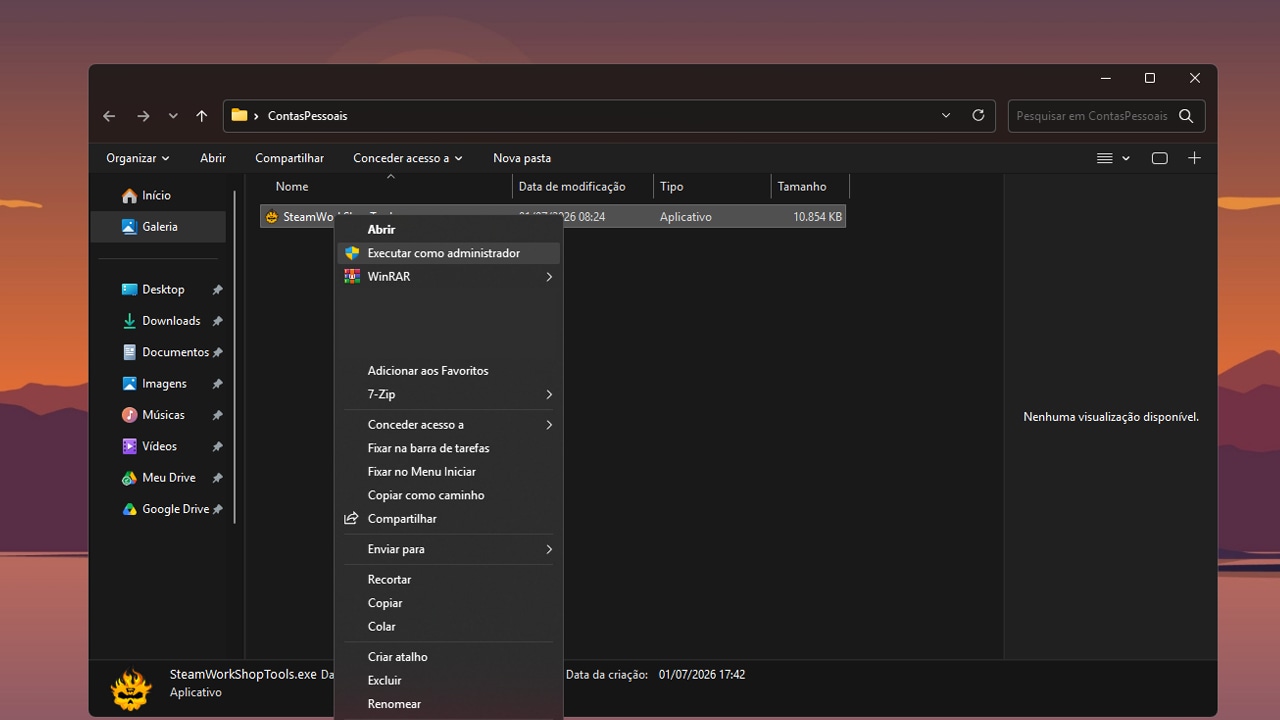Refresh the ContasPessoais folder view
This screenshot has width=1280, height=720.
pos(978,115)
